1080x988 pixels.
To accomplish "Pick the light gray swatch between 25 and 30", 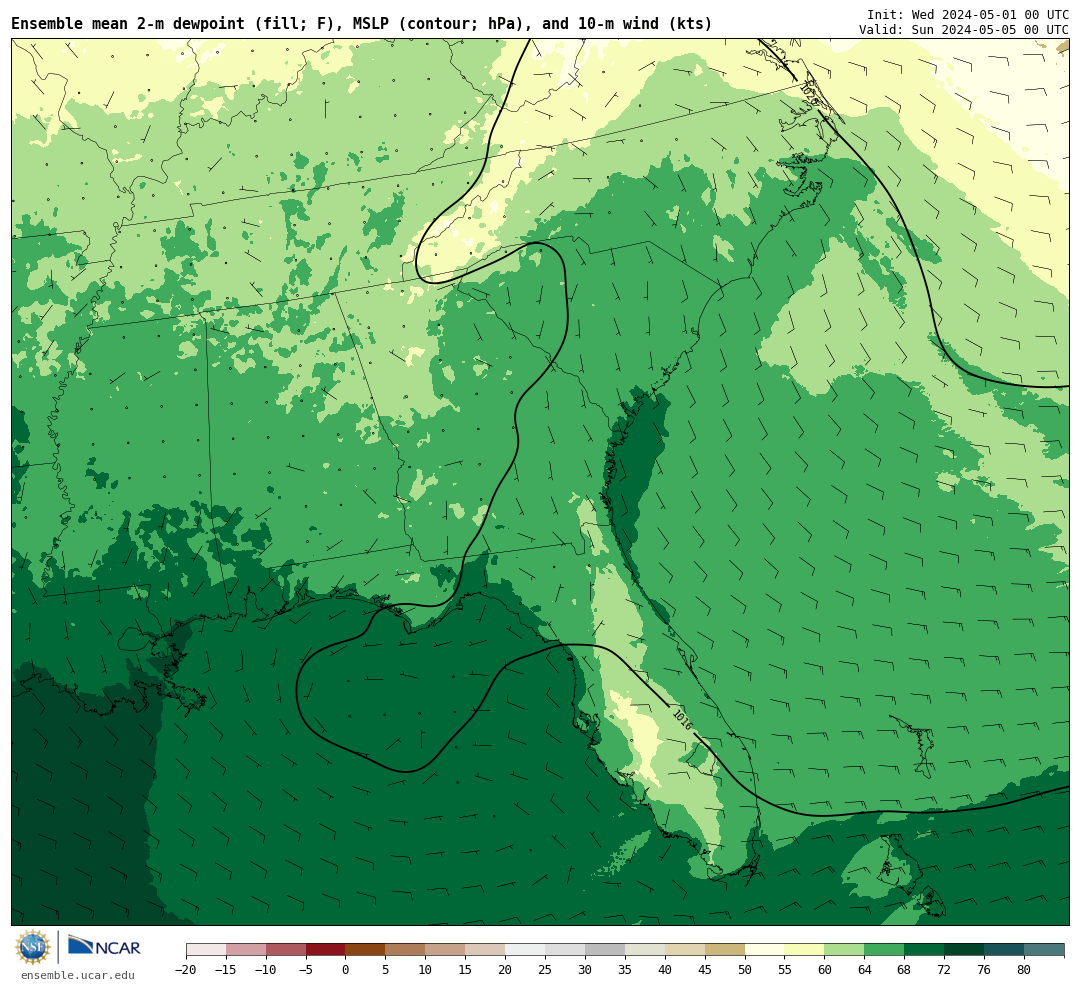I will [565, 950].
